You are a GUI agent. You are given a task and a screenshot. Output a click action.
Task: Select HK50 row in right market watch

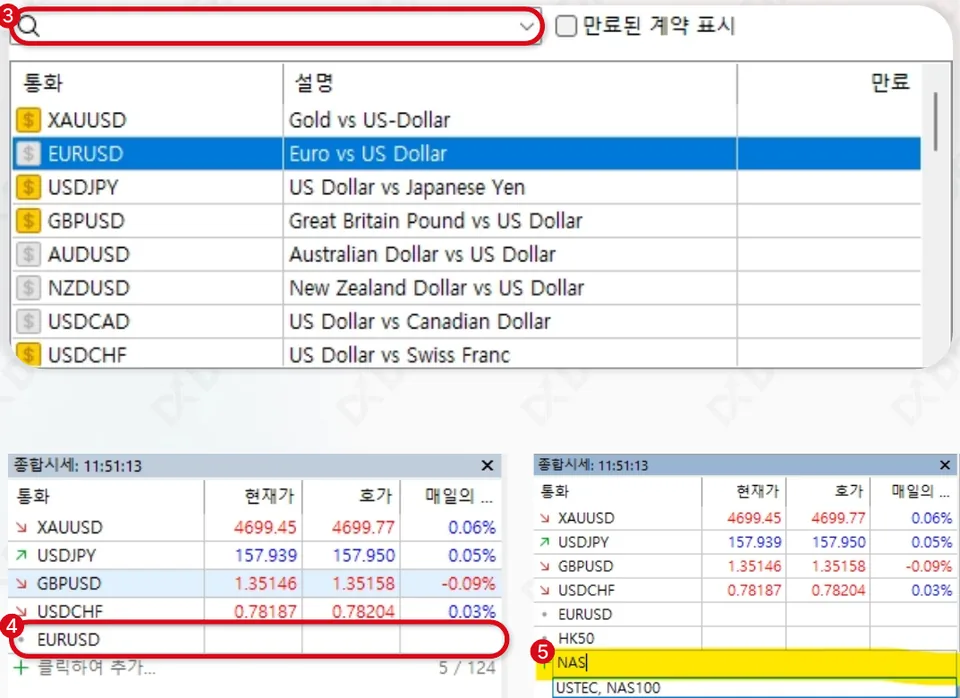[744, 639]
